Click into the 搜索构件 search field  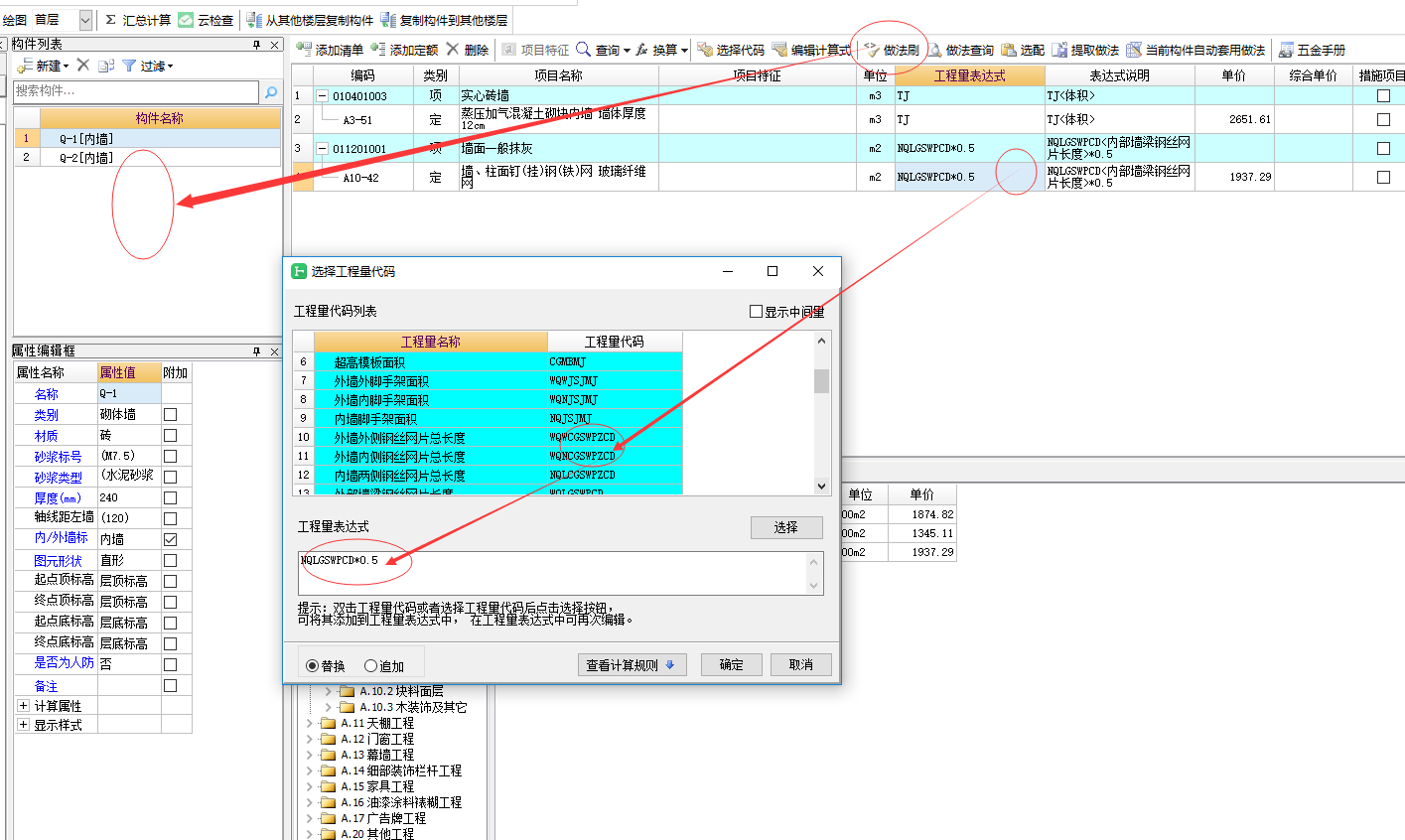coord(136,91)
